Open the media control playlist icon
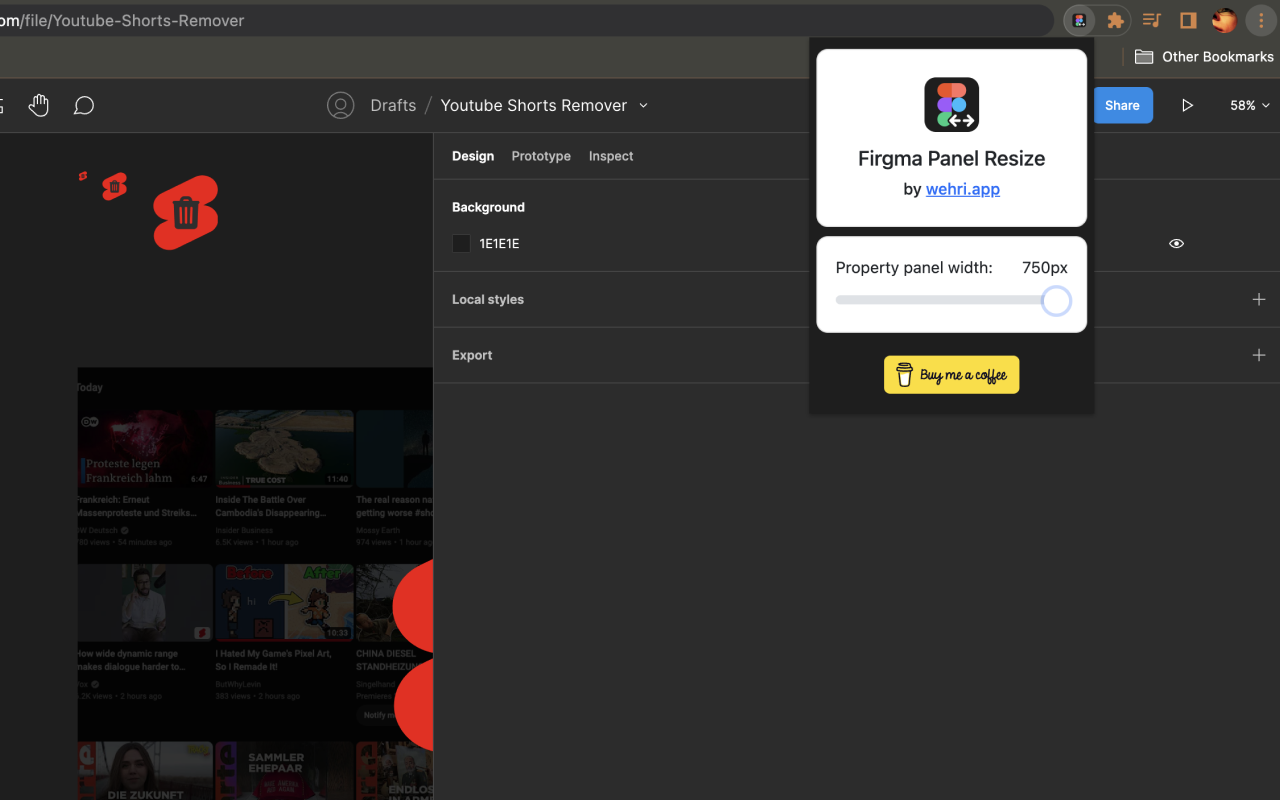Screen dimensions: 1280x800 1152,20
